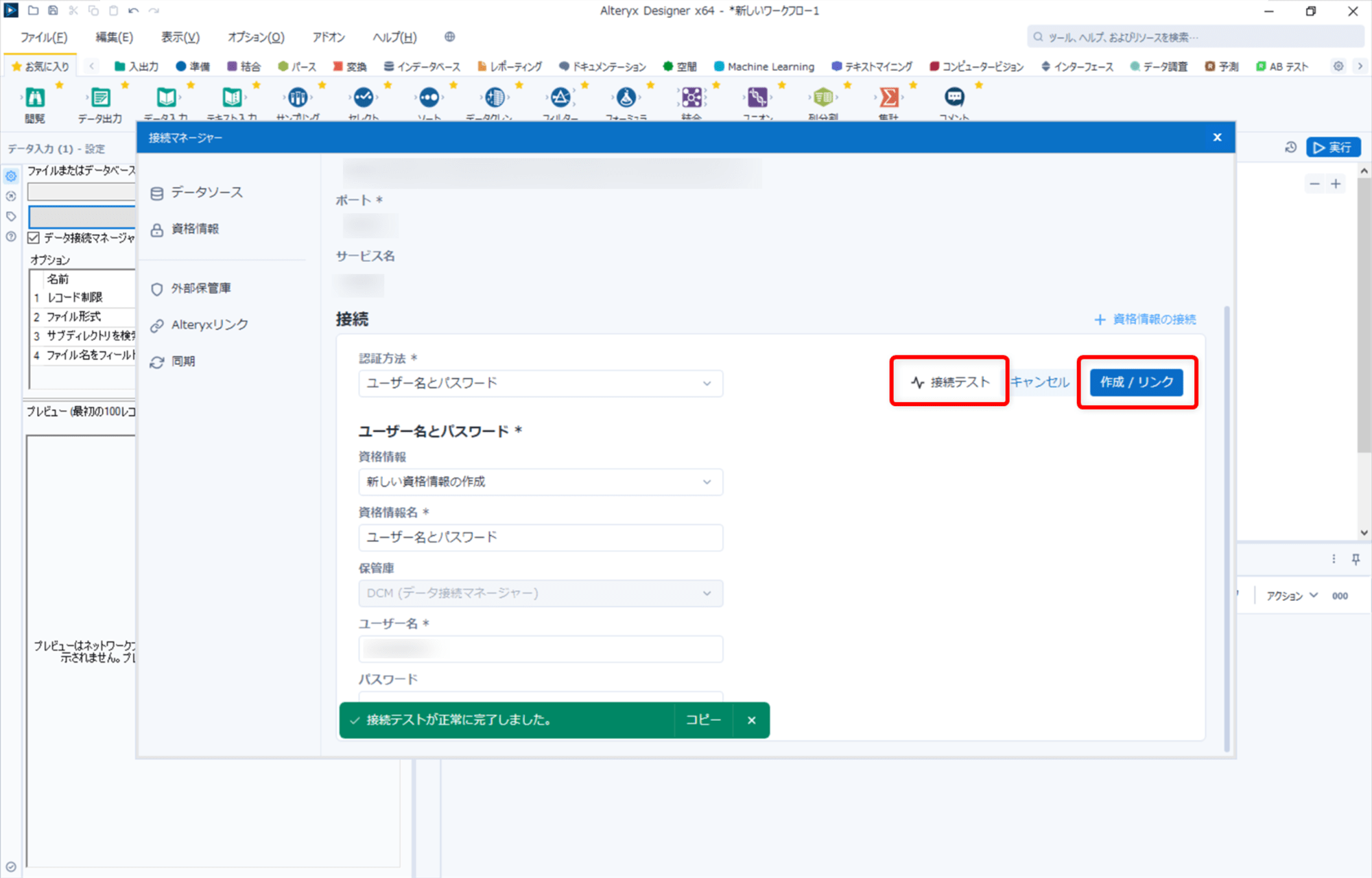Open 保管庫 DCM dropdown
This screenshot has height=878, width=1372.
point(541,593)
